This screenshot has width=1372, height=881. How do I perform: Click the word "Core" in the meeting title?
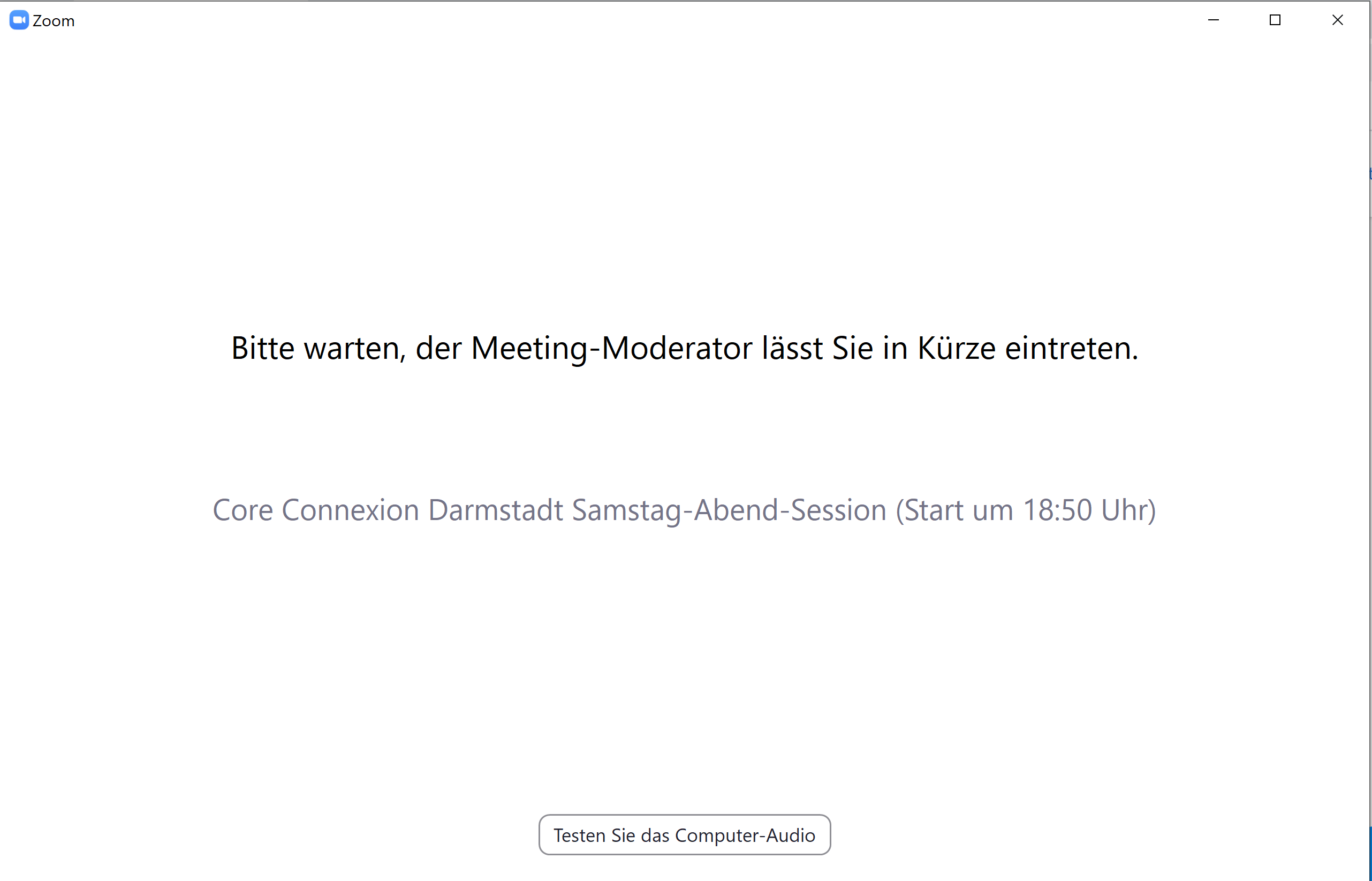(243, 510)
